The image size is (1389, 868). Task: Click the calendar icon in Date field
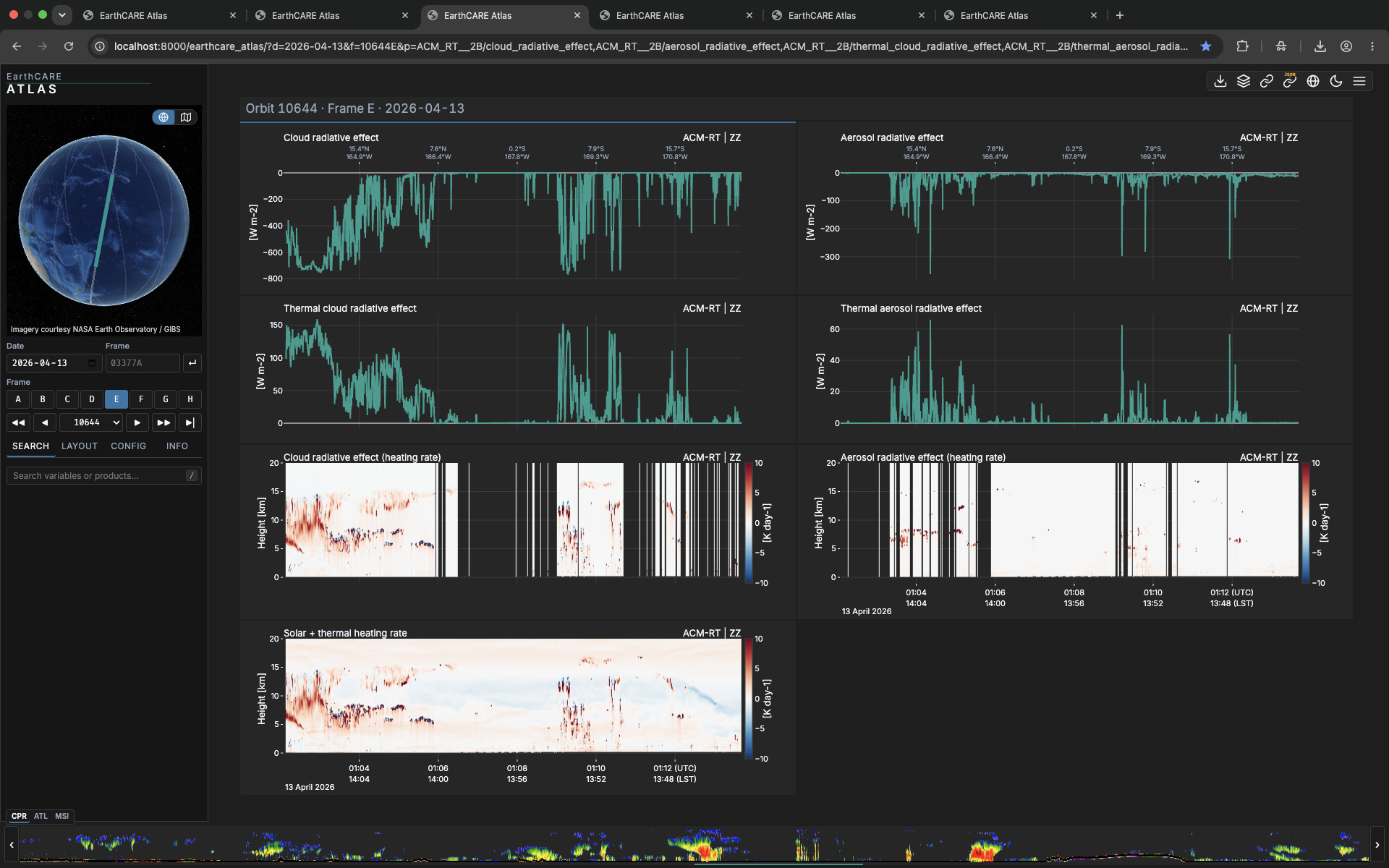(x=92, y=363)
